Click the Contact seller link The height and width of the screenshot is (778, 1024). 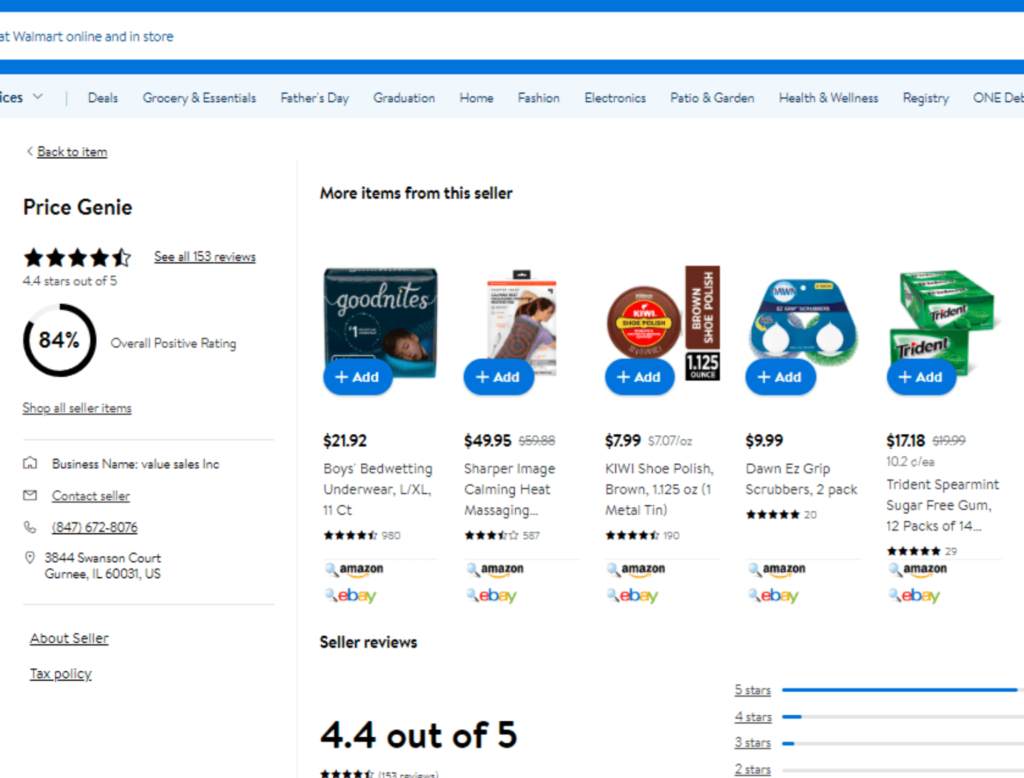tap(91, 496)
